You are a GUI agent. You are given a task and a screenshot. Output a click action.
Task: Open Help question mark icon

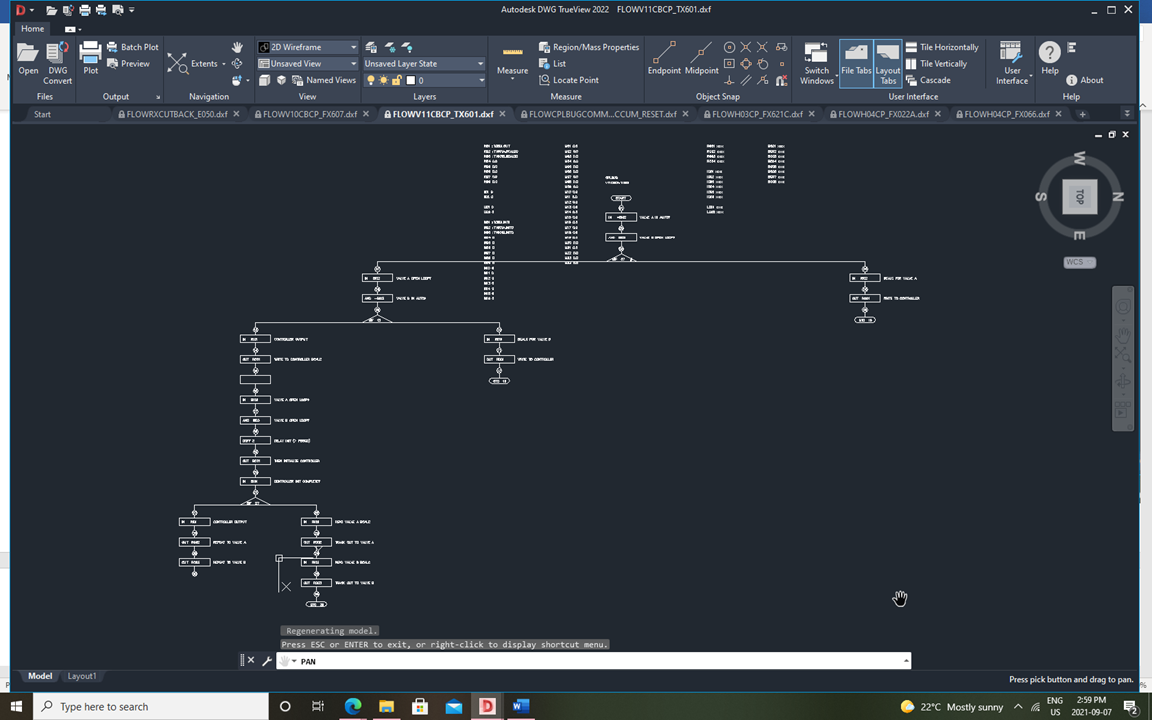click(x=1049, y=52)
